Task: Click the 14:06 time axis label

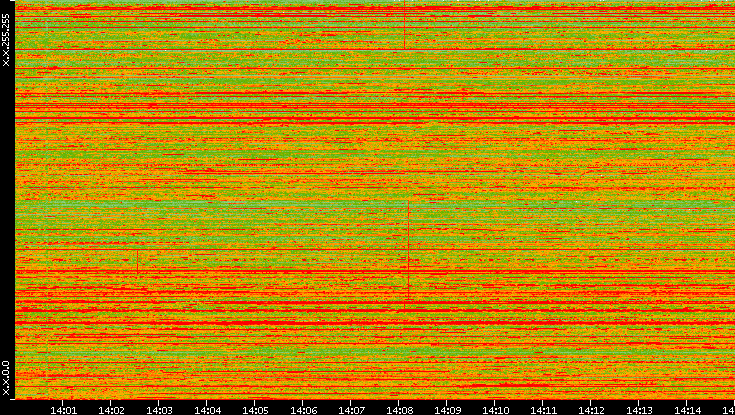Action: [x=303, y=410]
